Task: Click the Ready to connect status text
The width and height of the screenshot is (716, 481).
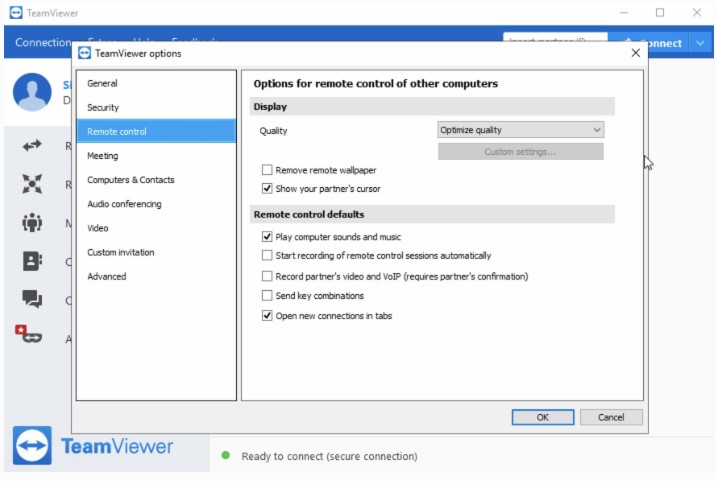Action: point(329,456)
